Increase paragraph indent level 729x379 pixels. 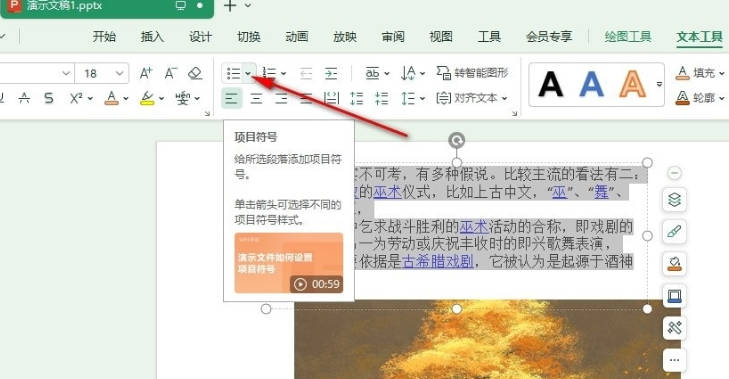(x=331, y=73)
